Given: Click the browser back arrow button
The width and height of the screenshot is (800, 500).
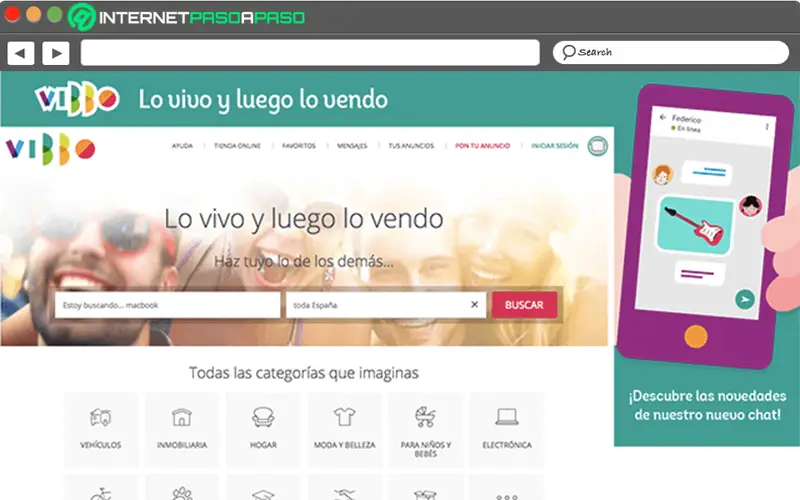Looking at the screenshot, I should [20, 53].
